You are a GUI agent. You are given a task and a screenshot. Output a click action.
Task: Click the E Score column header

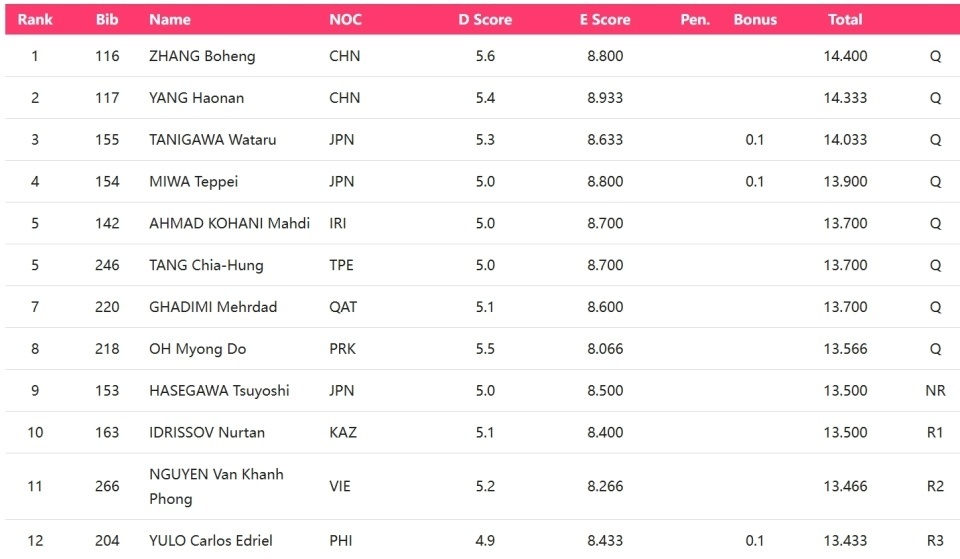(x=605, y=20)
